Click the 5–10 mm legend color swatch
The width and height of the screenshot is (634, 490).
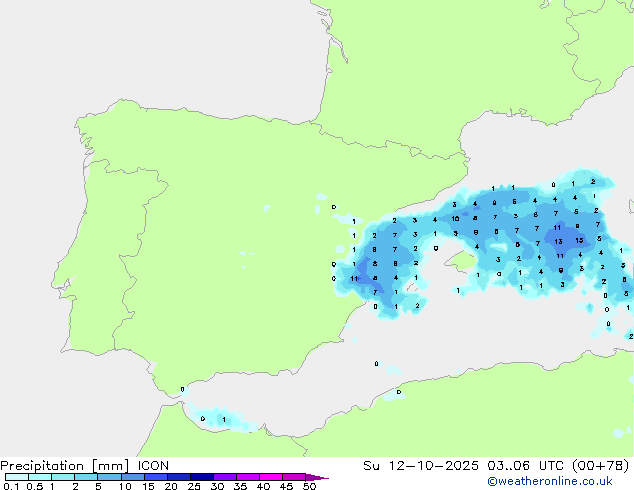(110, 477)
